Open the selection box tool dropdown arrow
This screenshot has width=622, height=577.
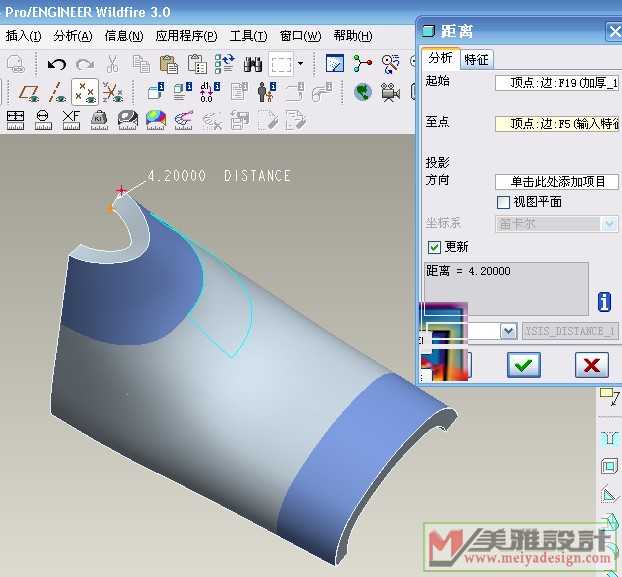tap(300, 63)
